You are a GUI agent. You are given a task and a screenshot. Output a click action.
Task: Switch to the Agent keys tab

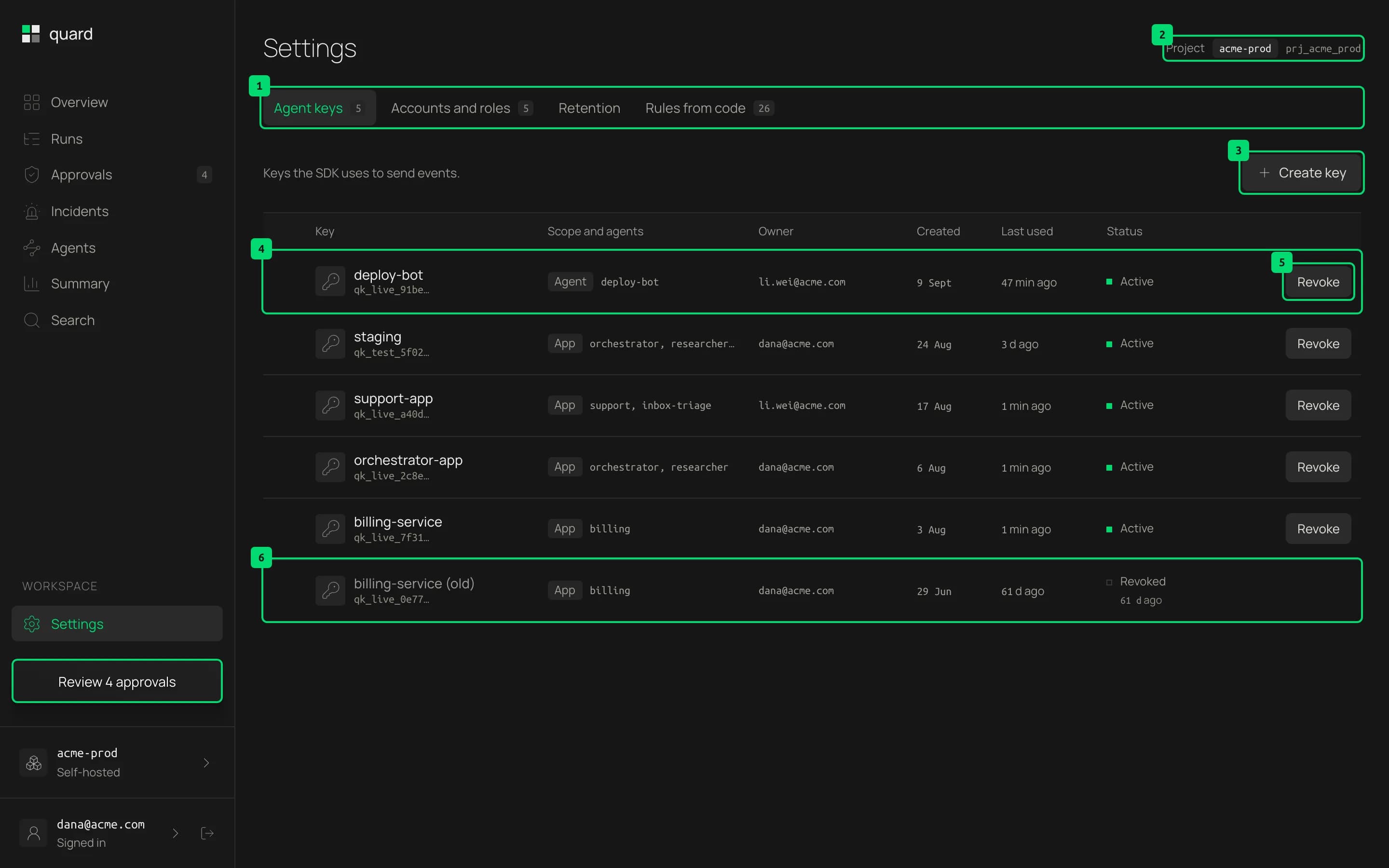319,108
